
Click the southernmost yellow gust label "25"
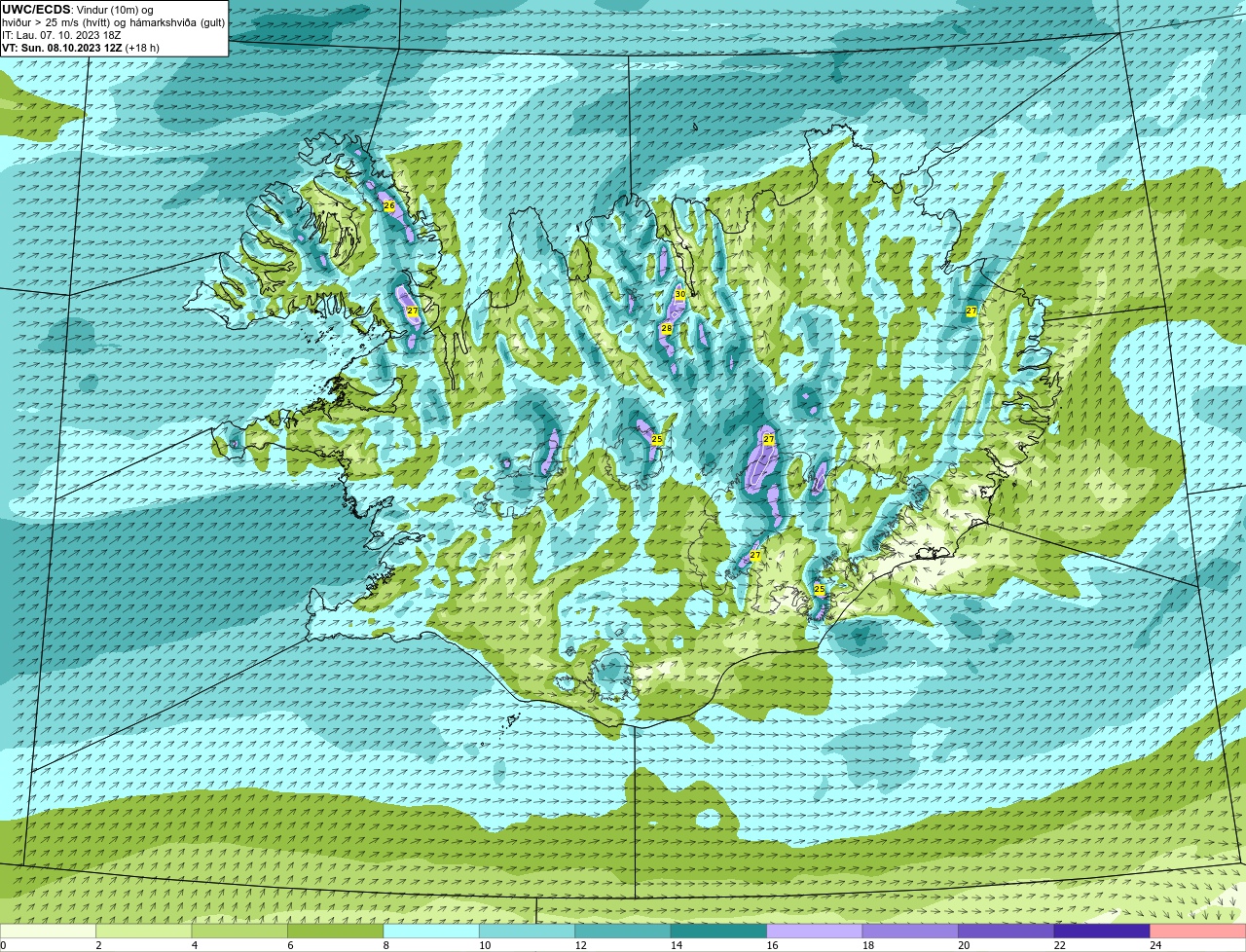819,590
